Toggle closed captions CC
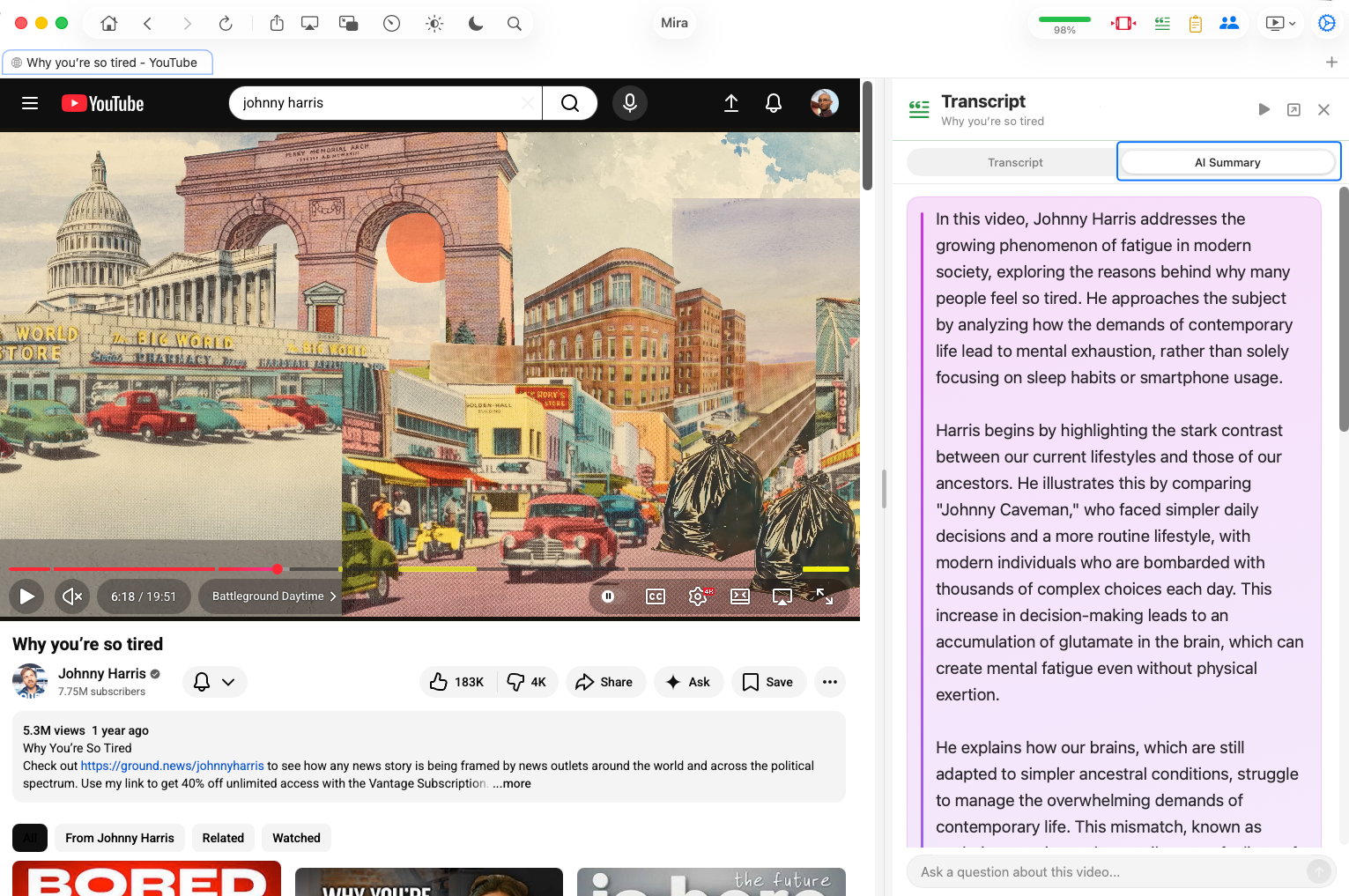 656,596
